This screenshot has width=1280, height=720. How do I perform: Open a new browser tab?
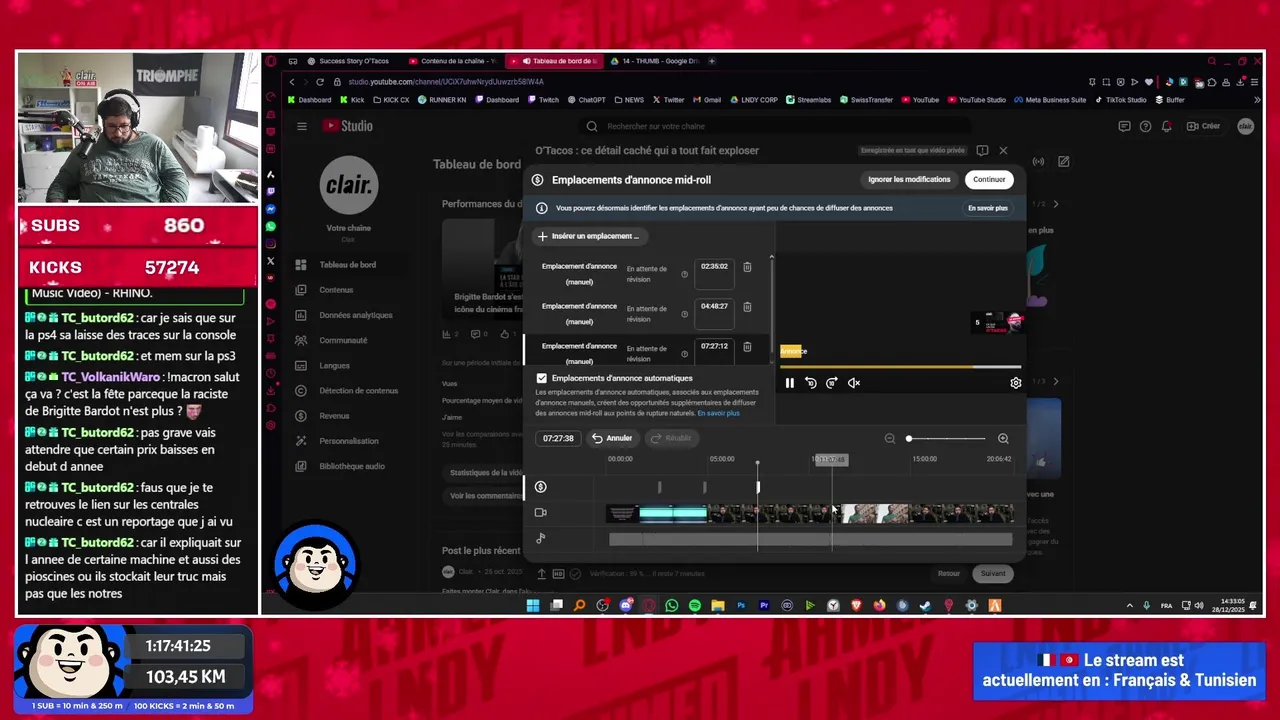tap(712, 61)
